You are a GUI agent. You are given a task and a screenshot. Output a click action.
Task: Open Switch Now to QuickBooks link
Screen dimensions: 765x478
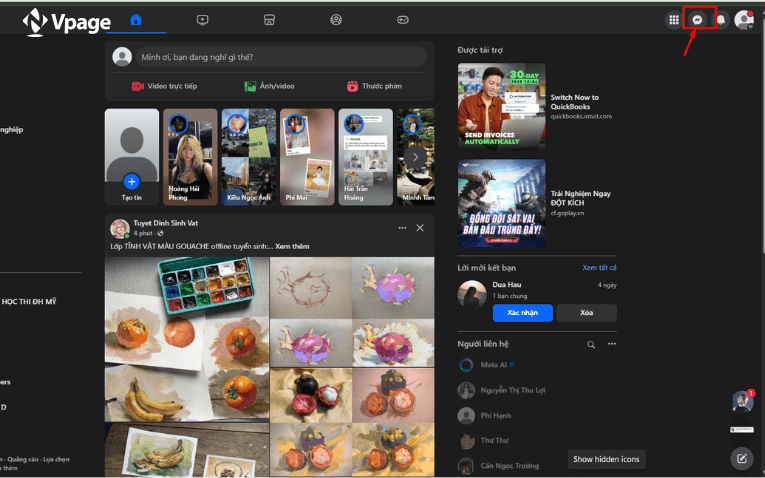coord(575,102)
